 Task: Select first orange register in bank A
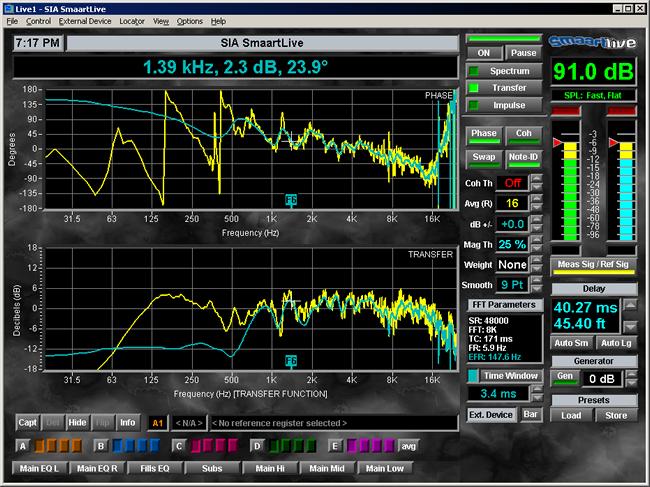point(39,446)
